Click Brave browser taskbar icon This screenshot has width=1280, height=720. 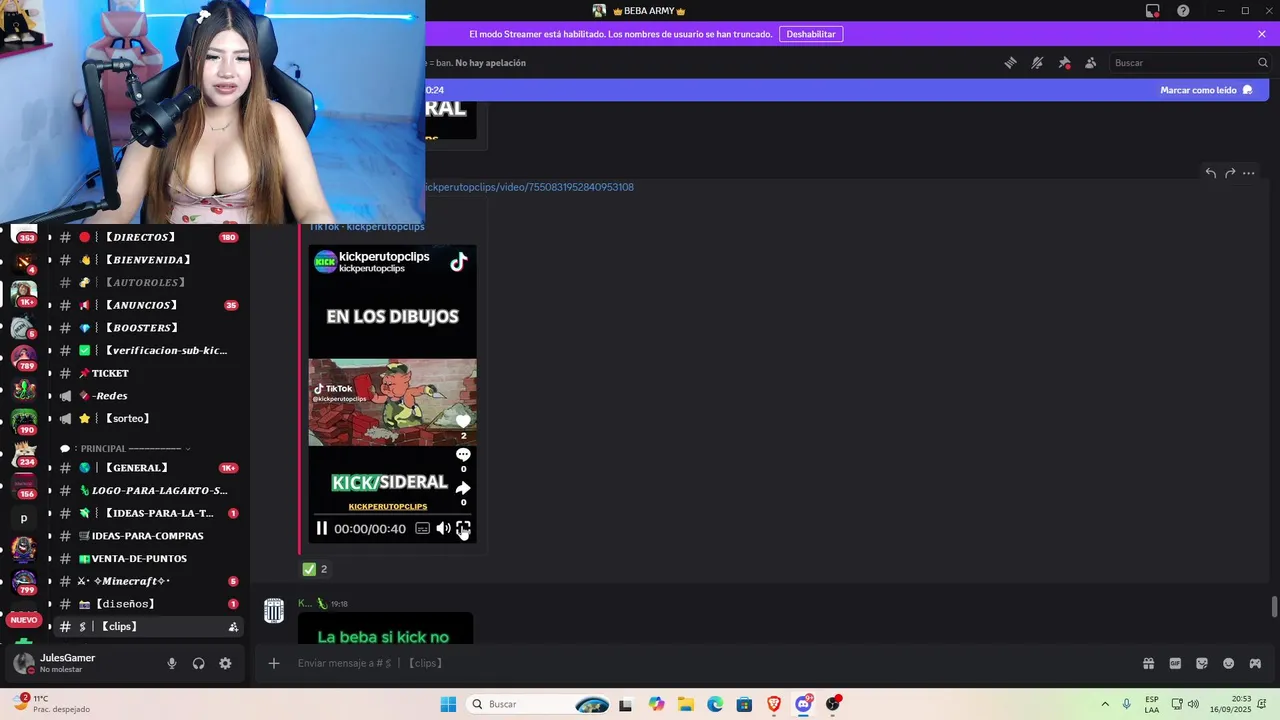(x=773, y=704)
